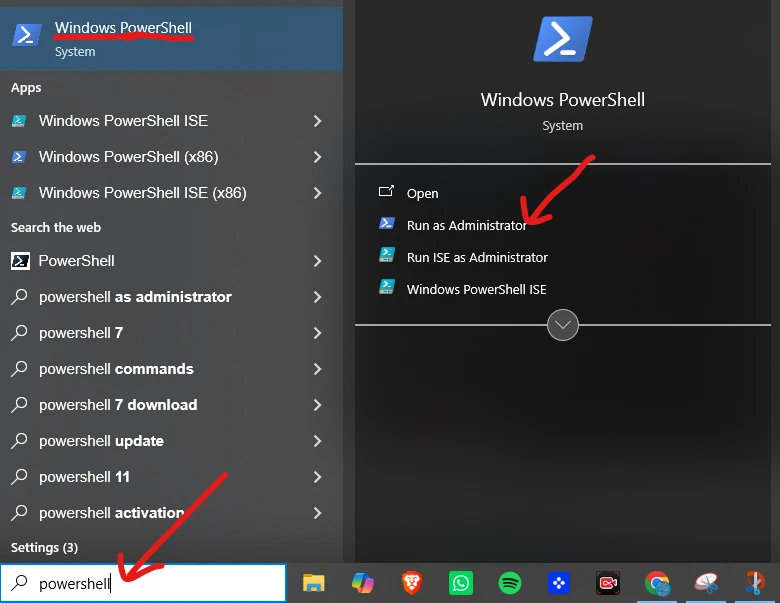Click the PowerShell web result icon
The width and height of the screenshot is (780, 603).
point(20,261)
